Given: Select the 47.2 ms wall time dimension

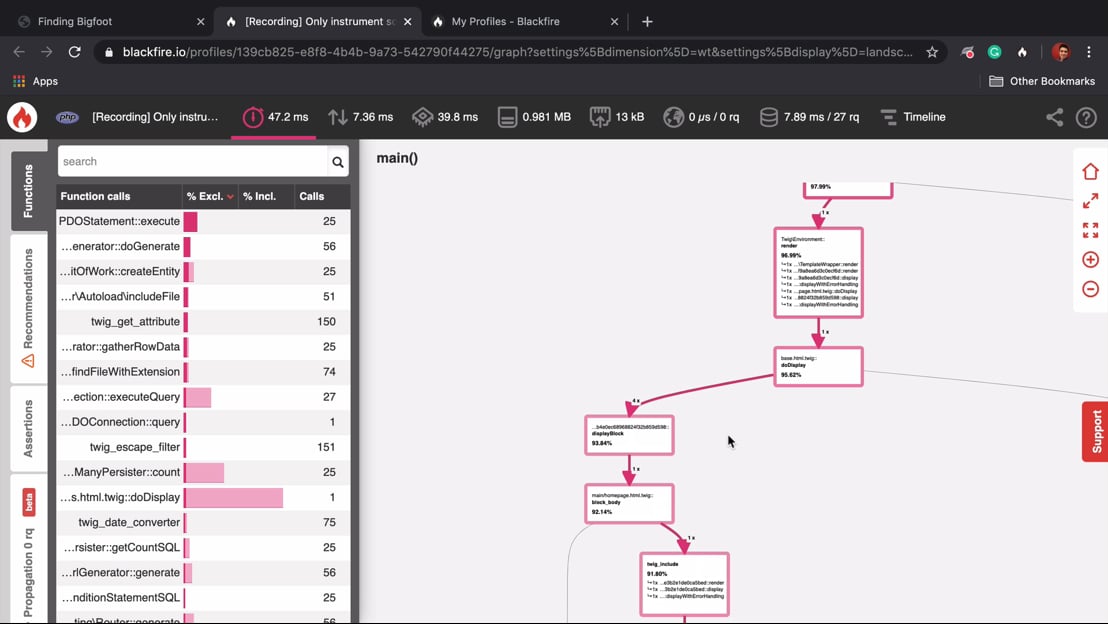Looking at the screenshot, I should (x=275, y=117).
